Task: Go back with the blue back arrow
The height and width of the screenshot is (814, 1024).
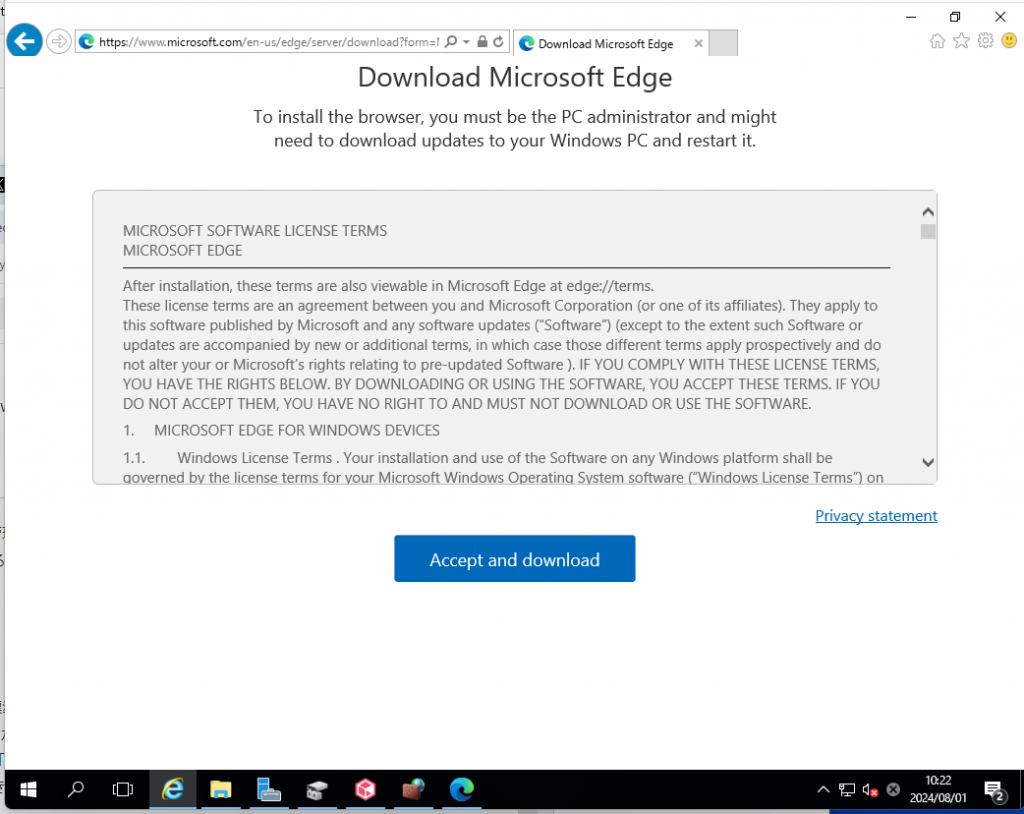Action: point(24,41)
